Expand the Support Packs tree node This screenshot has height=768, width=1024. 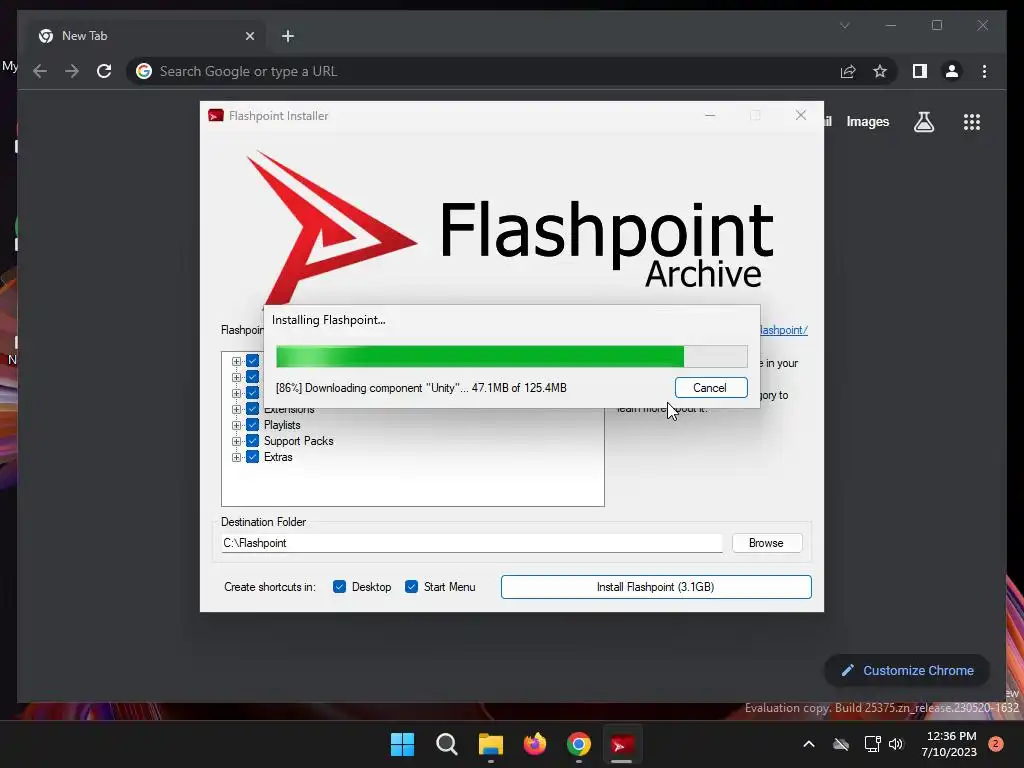tap(236, 441)
